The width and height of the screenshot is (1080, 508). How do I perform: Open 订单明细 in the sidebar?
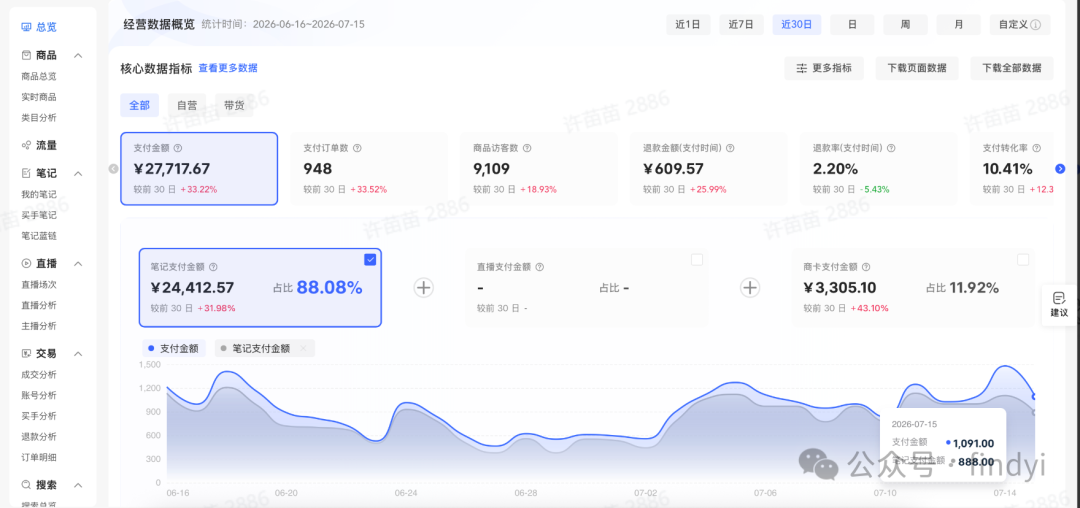pos(39,457)
